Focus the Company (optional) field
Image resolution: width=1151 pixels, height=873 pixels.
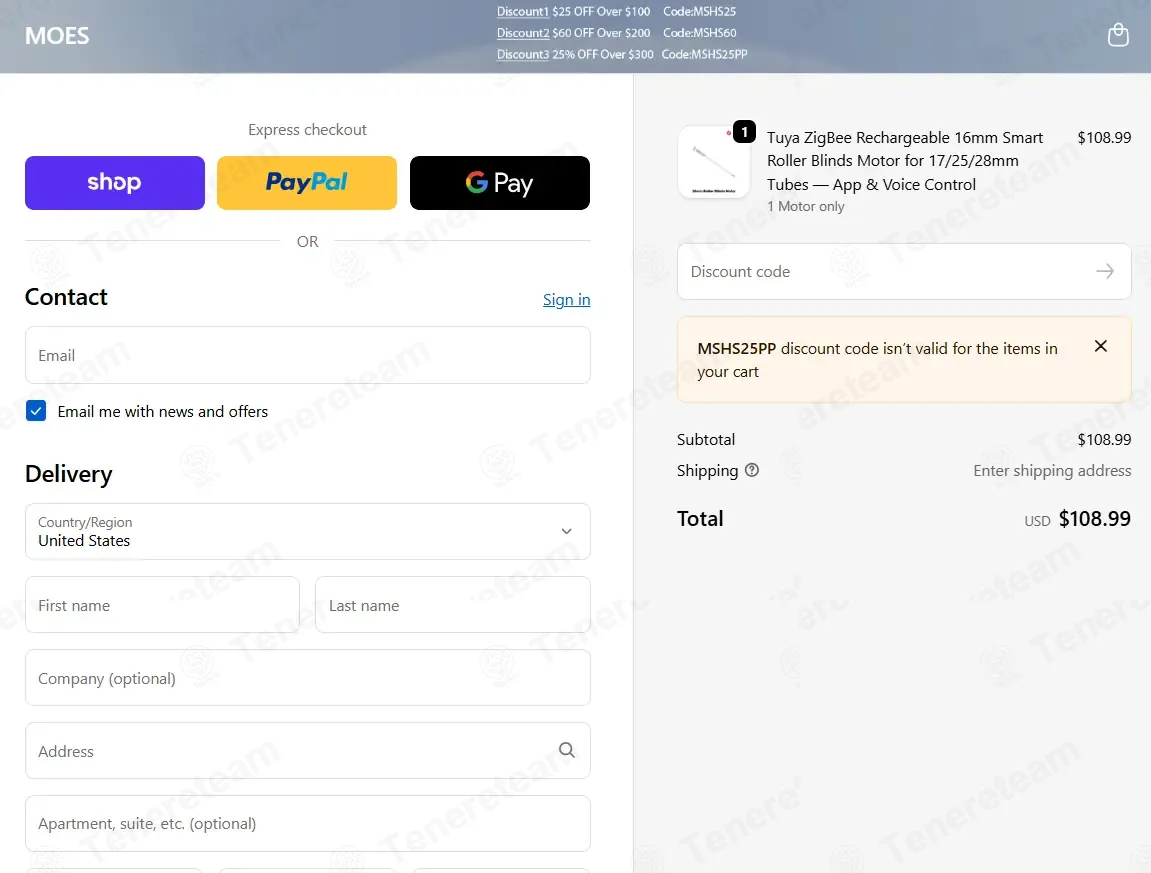[x=308, y=678]
